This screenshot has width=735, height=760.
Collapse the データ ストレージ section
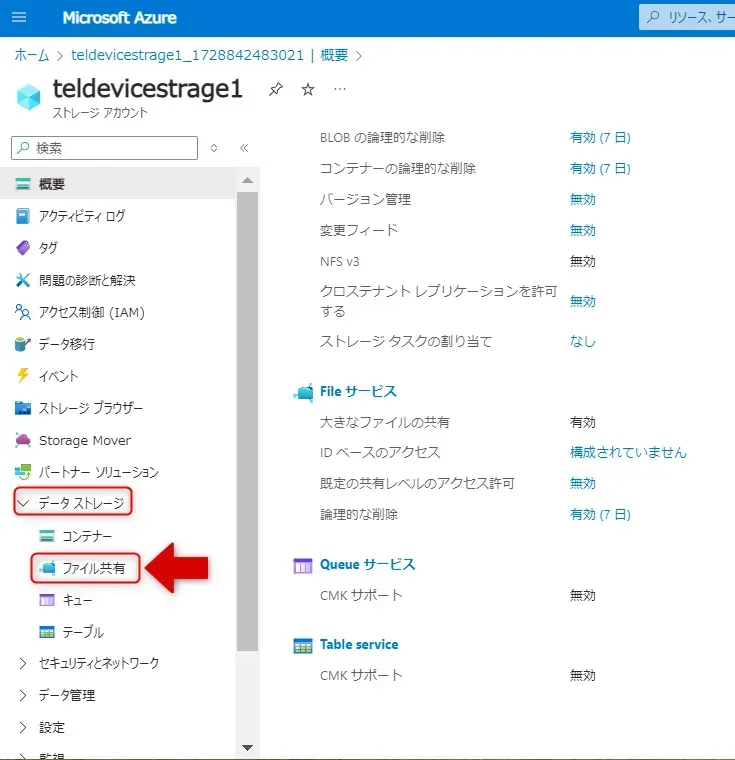click(24, 503)
